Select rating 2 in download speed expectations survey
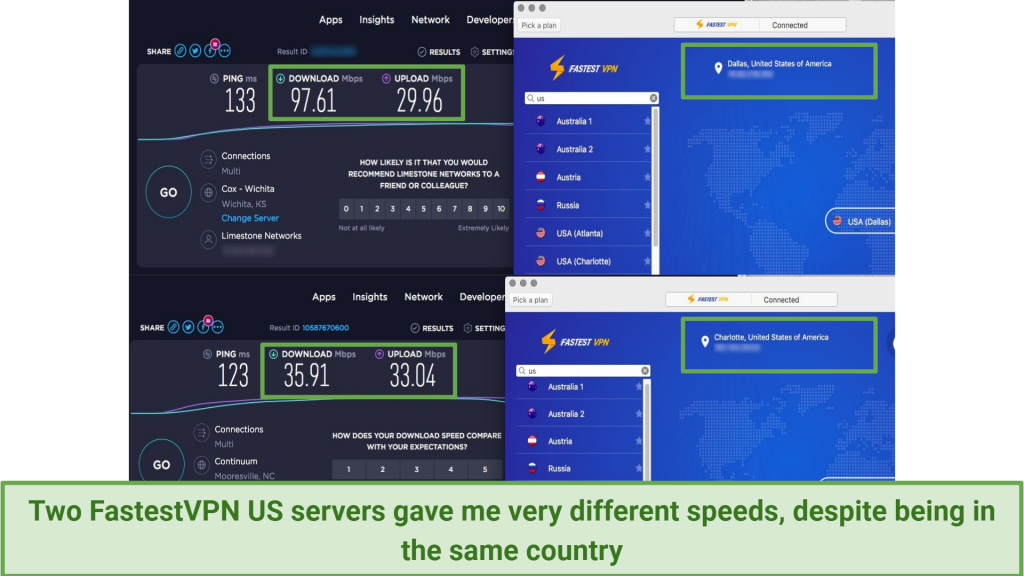Screen dimensions: 1024x576 pyautogui.click(x=383, y=469)
